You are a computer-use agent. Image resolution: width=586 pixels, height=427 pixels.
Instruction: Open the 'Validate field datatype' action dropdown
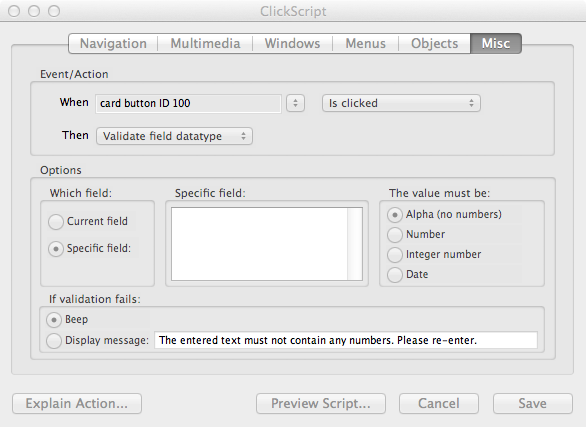coord(174,136)
